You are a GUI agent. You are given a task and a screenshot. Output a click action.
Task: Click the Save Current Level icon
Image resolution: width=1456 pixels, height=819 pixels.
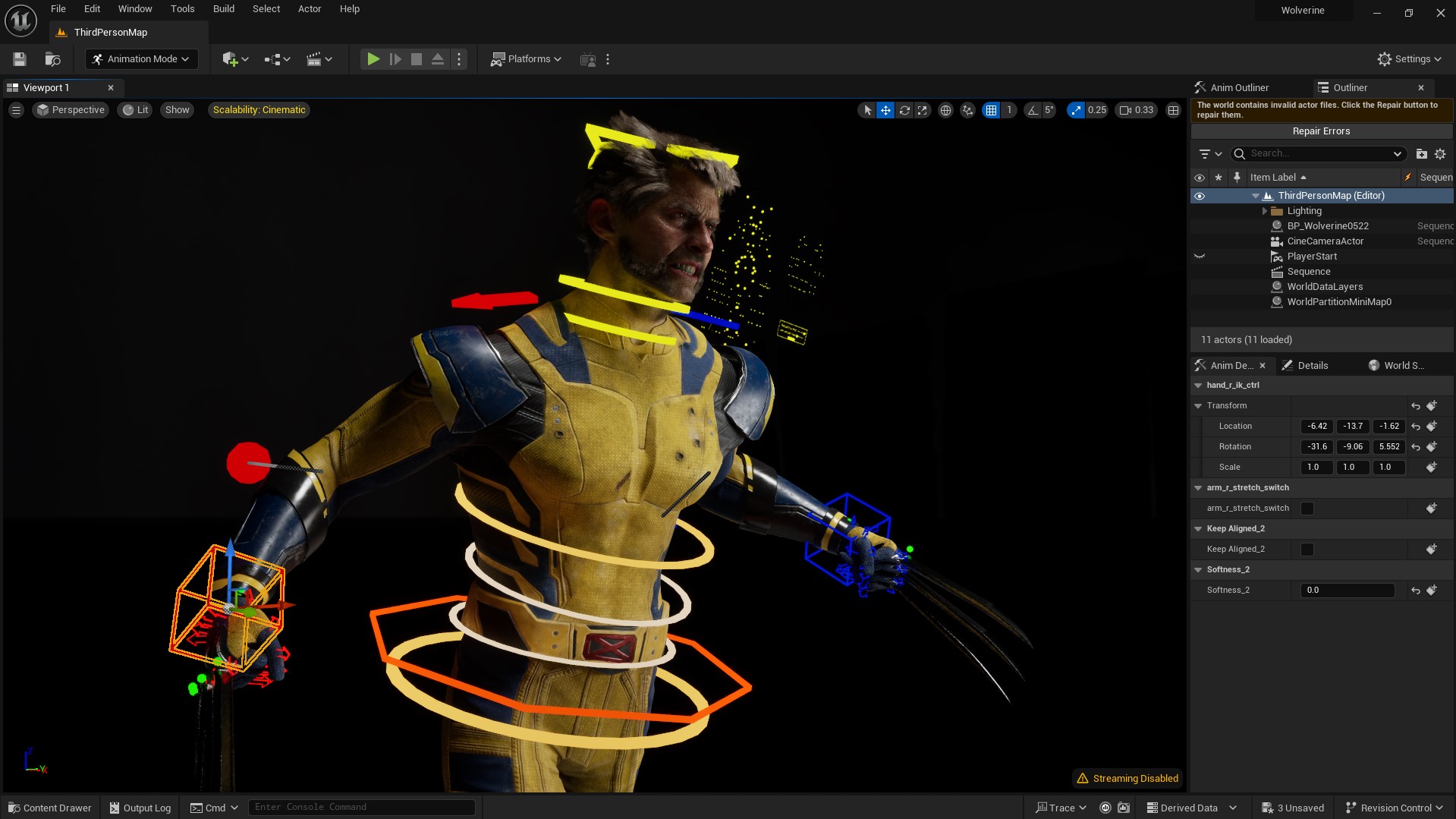[19, 58]
